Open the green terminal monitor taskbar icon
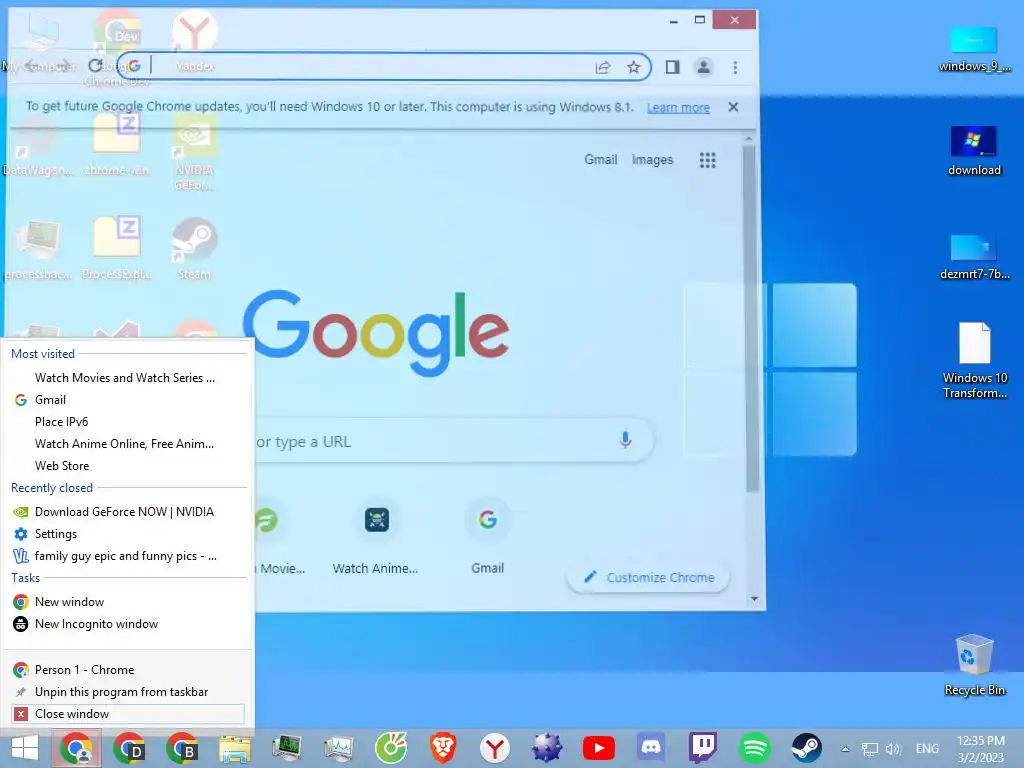This screenshot has width=1024, height=768. pos(287,748)
